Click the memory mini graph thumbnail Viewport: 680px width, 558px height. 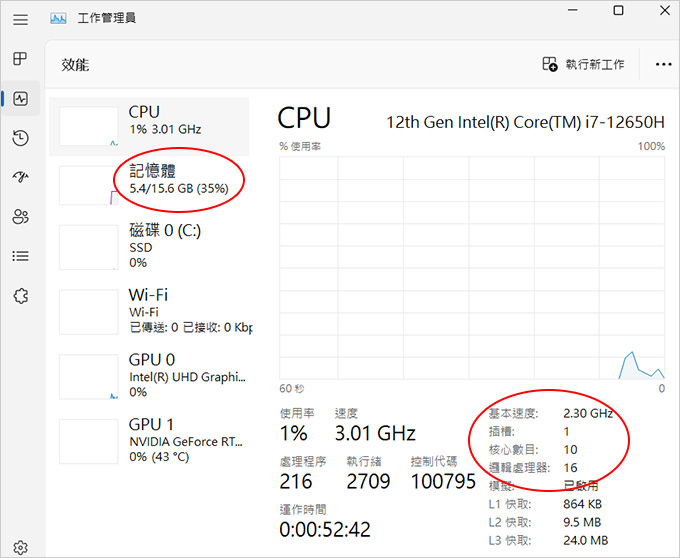88,185
